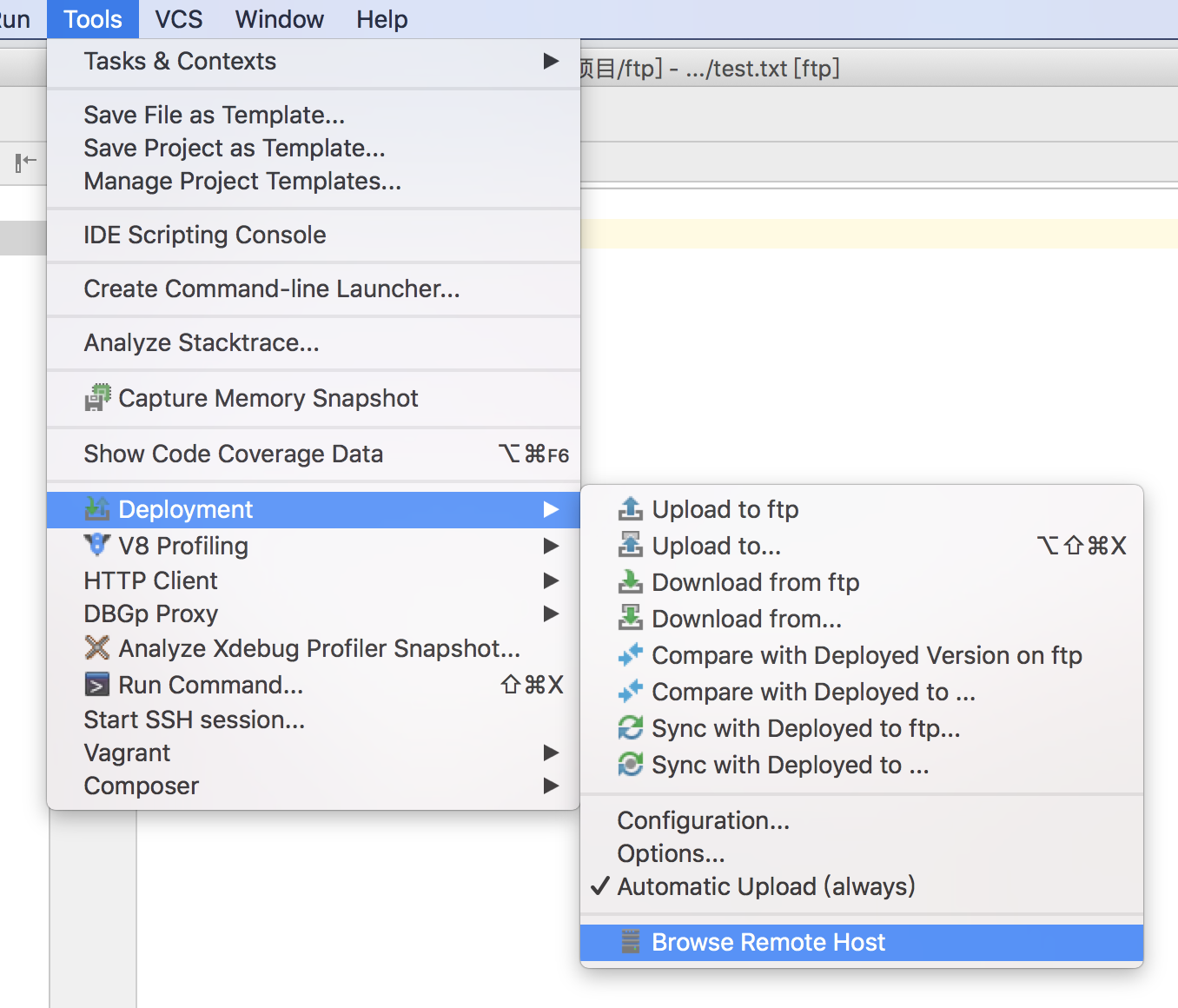Open the Tools menu in menu bar
This screenshot has width=1178, height=1008.
pyautogui.click(x=93, y=19)
